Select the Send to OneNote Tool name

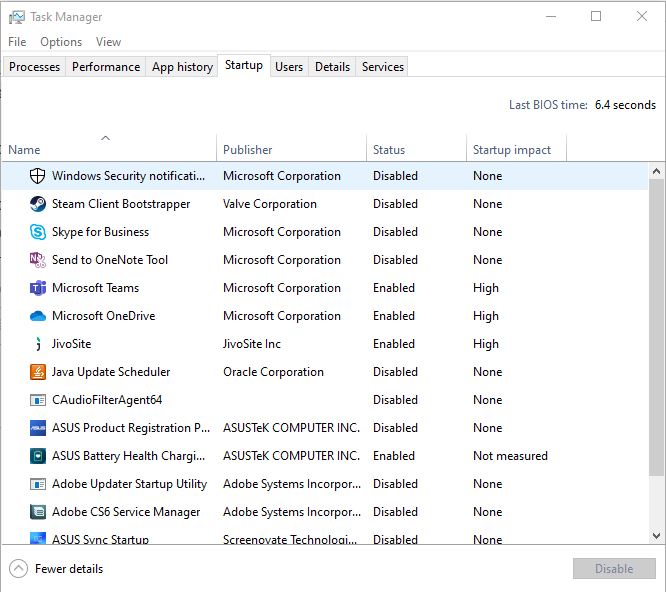click(x=110, y=260)
